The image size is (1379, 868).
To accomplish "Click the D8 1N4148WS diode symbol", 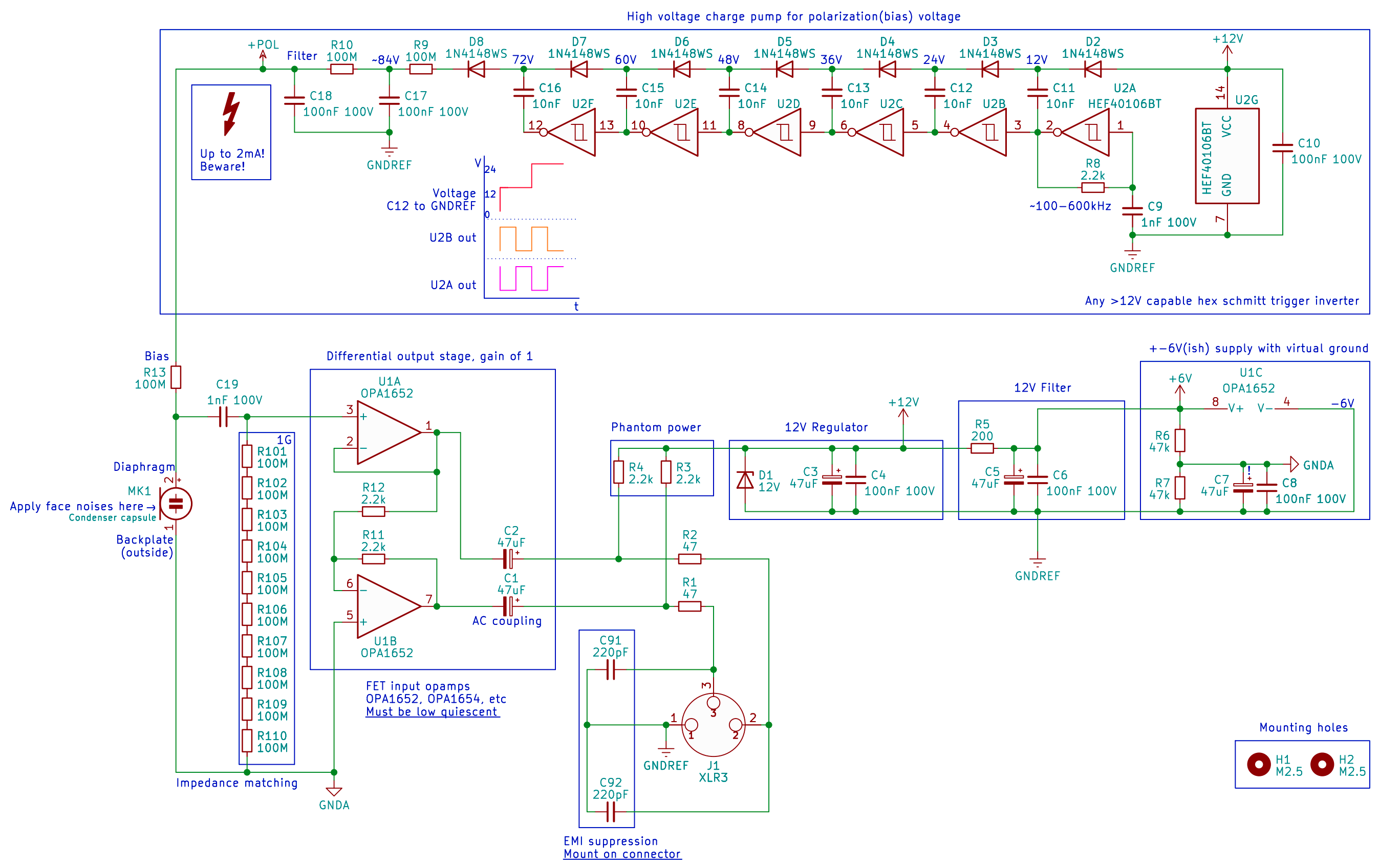I will pyautogui.click(x=477, y=69).
